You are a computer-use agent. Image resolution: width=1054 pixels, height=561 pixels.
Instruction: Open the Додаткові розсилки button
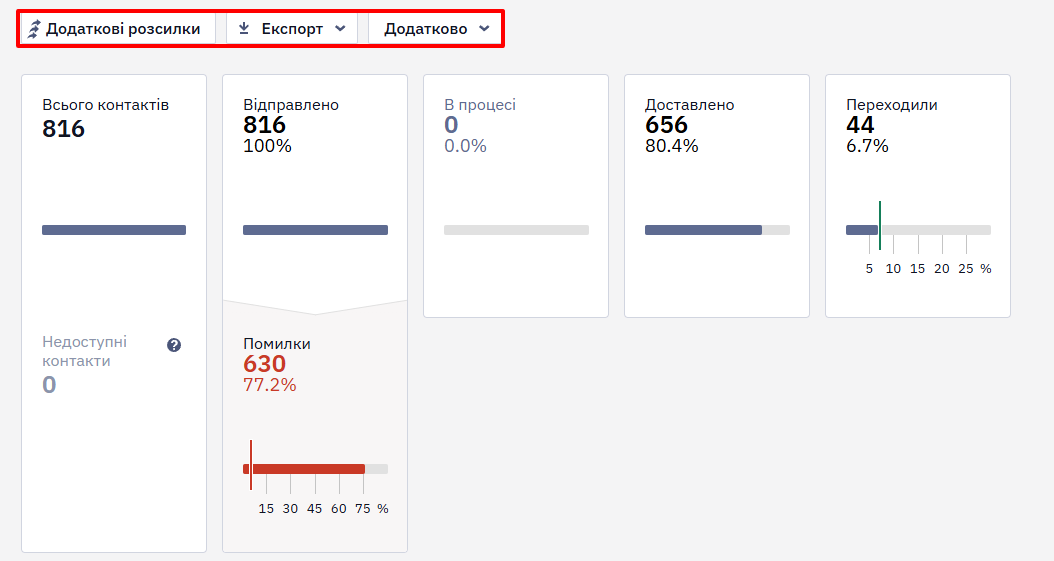[x=117, y=29]
